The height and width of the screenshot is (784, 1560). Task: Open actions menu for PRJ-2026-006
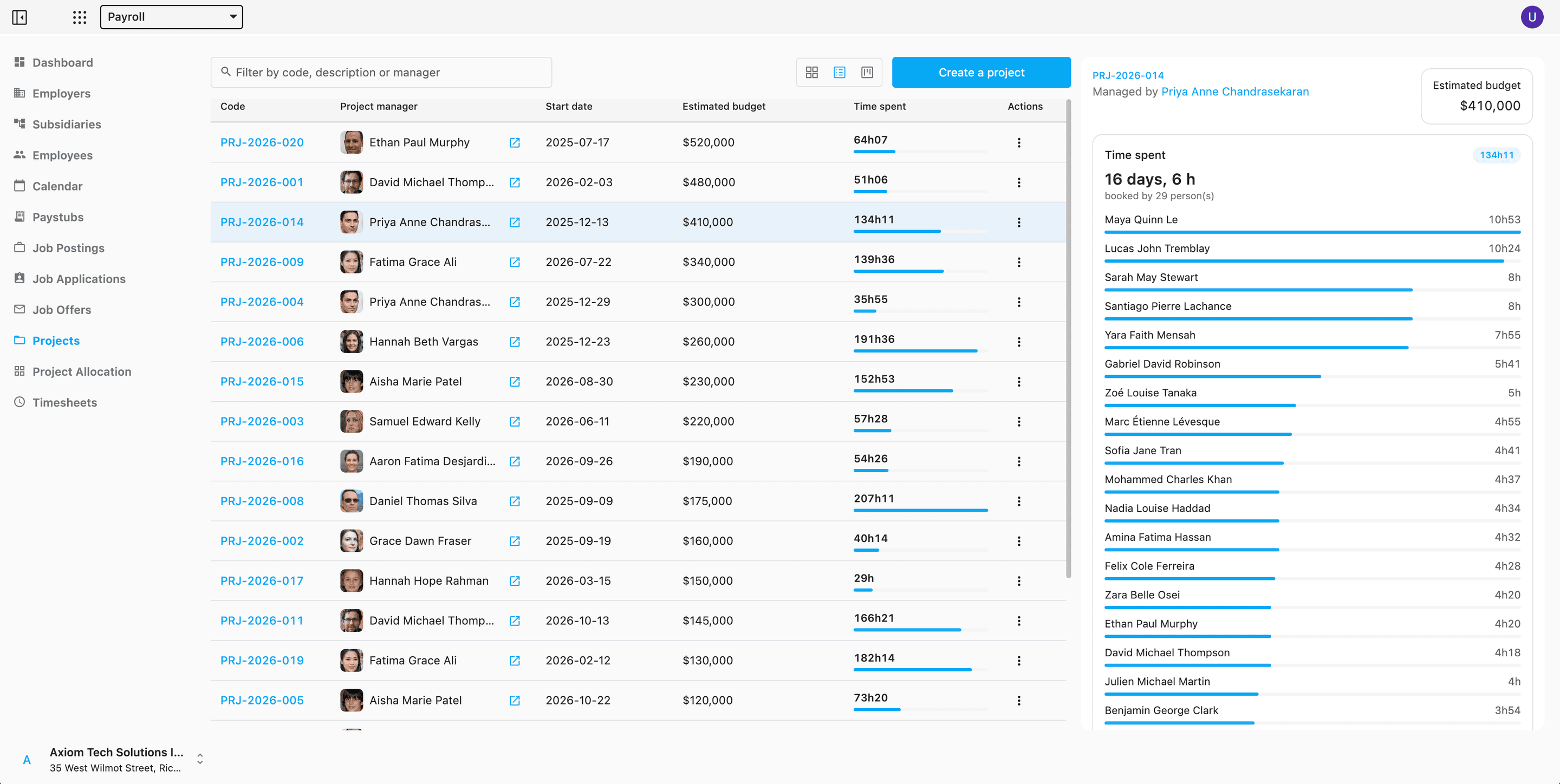(x=1018, y=342)
